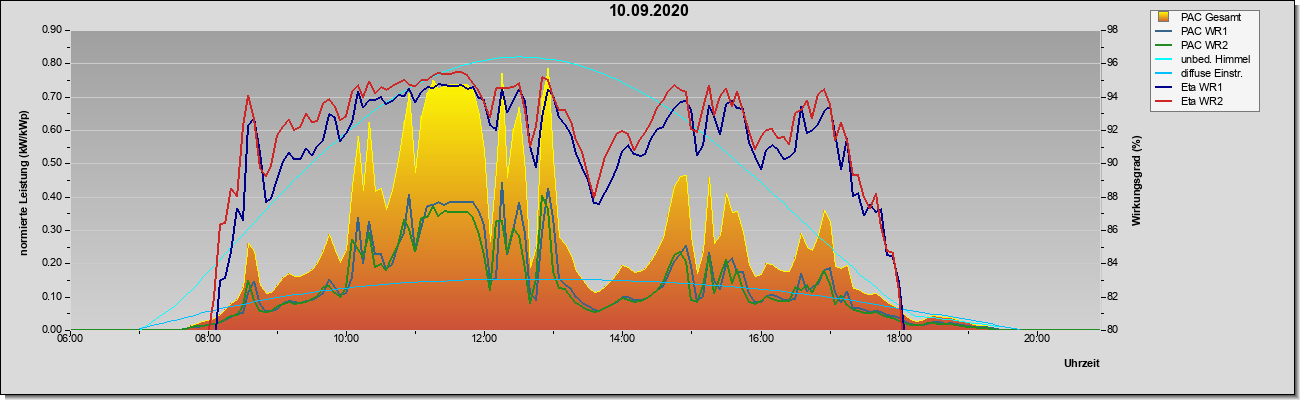Click the 18:00 tick on time axis
The image size is (1300, 400).
pos(898,338)
